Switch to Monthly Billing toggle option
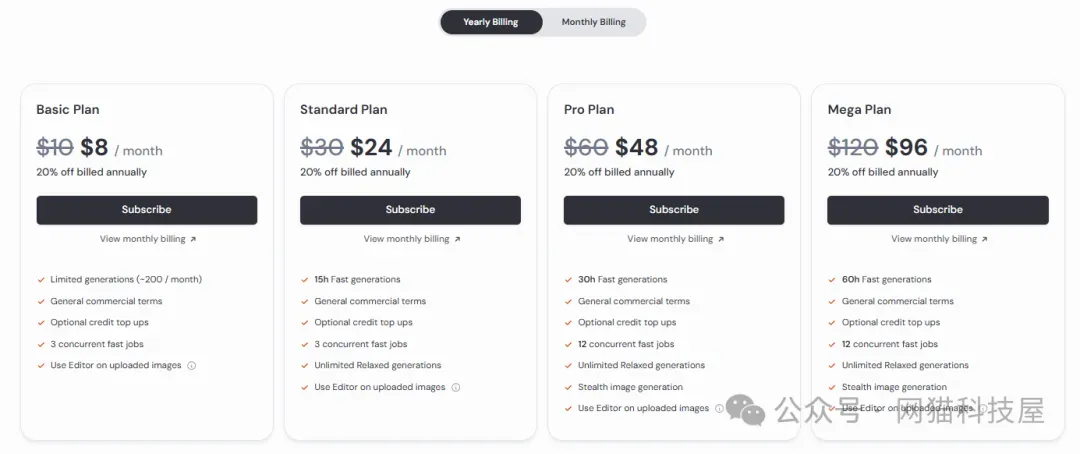Image resolution: width=1080 pixels, height=454 pixels. point(593,22)
